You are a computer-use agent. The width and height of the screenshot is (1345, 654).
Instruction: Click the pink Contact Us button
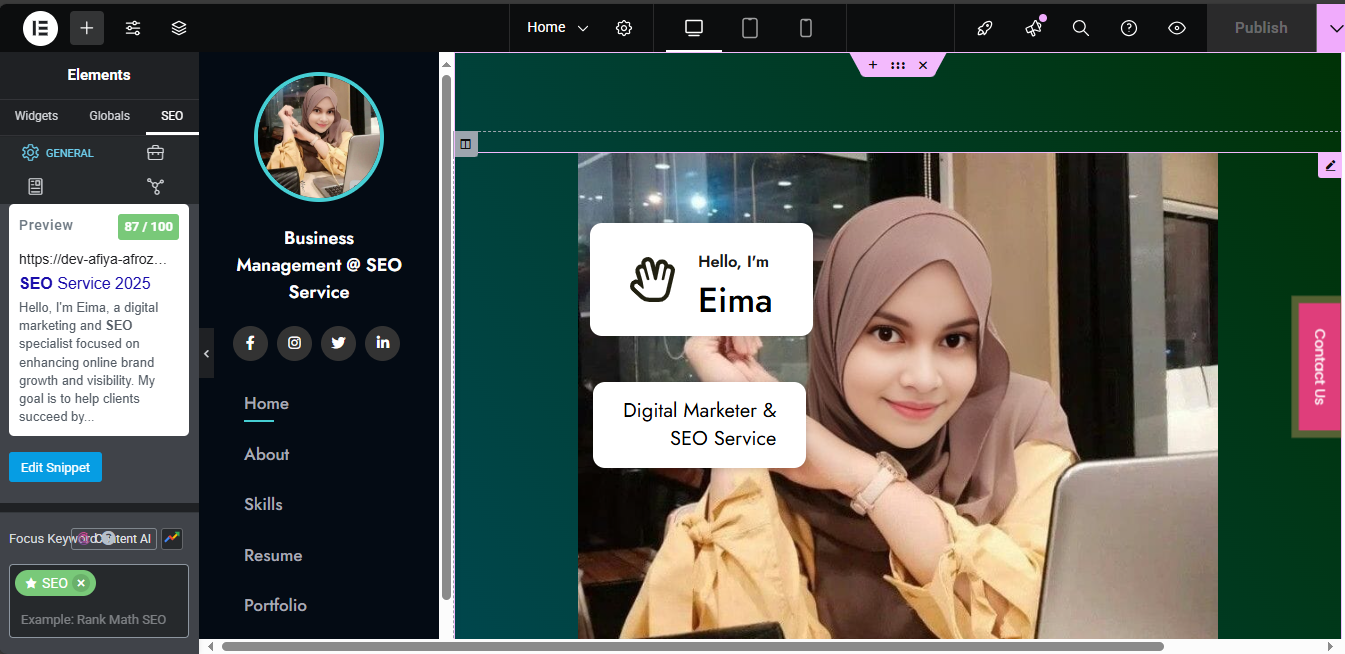[x=1319, y=366]
